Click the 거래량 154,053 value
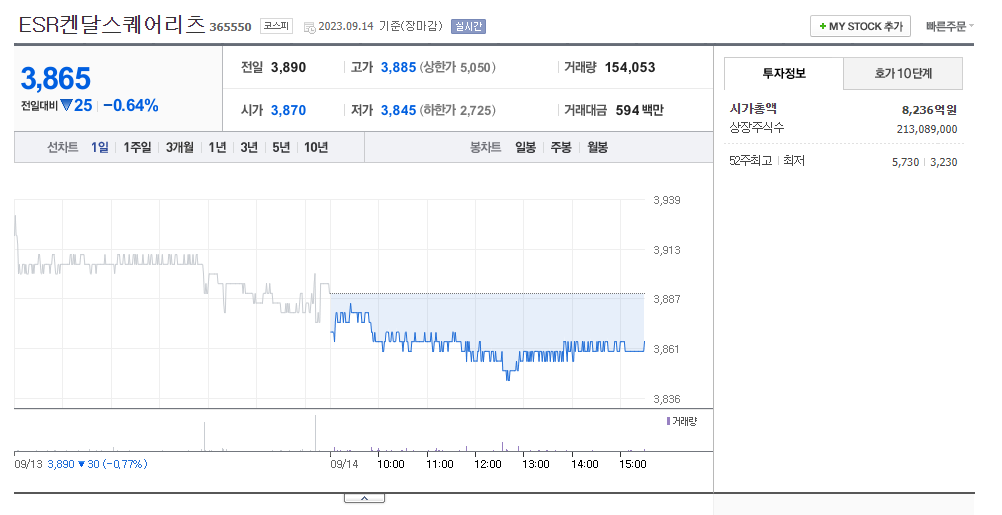This screenshot has height=515, width=1002. click(x=629, y=67)
